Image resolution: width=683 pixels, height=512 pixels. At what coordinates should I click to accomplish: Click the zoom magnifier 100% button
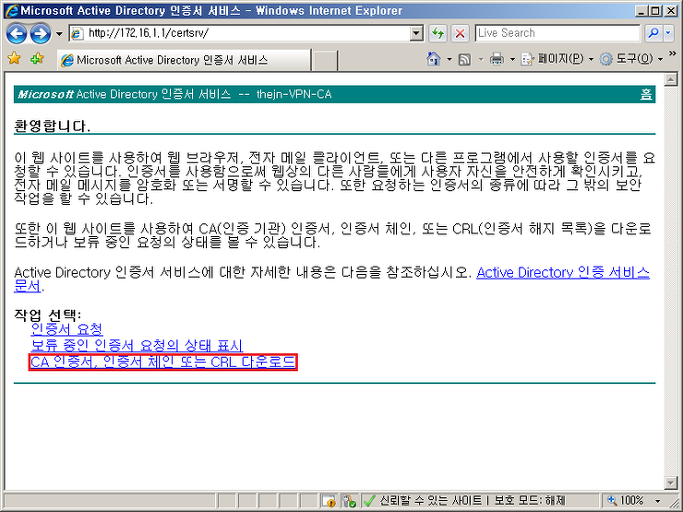click(x=626, y=500)
